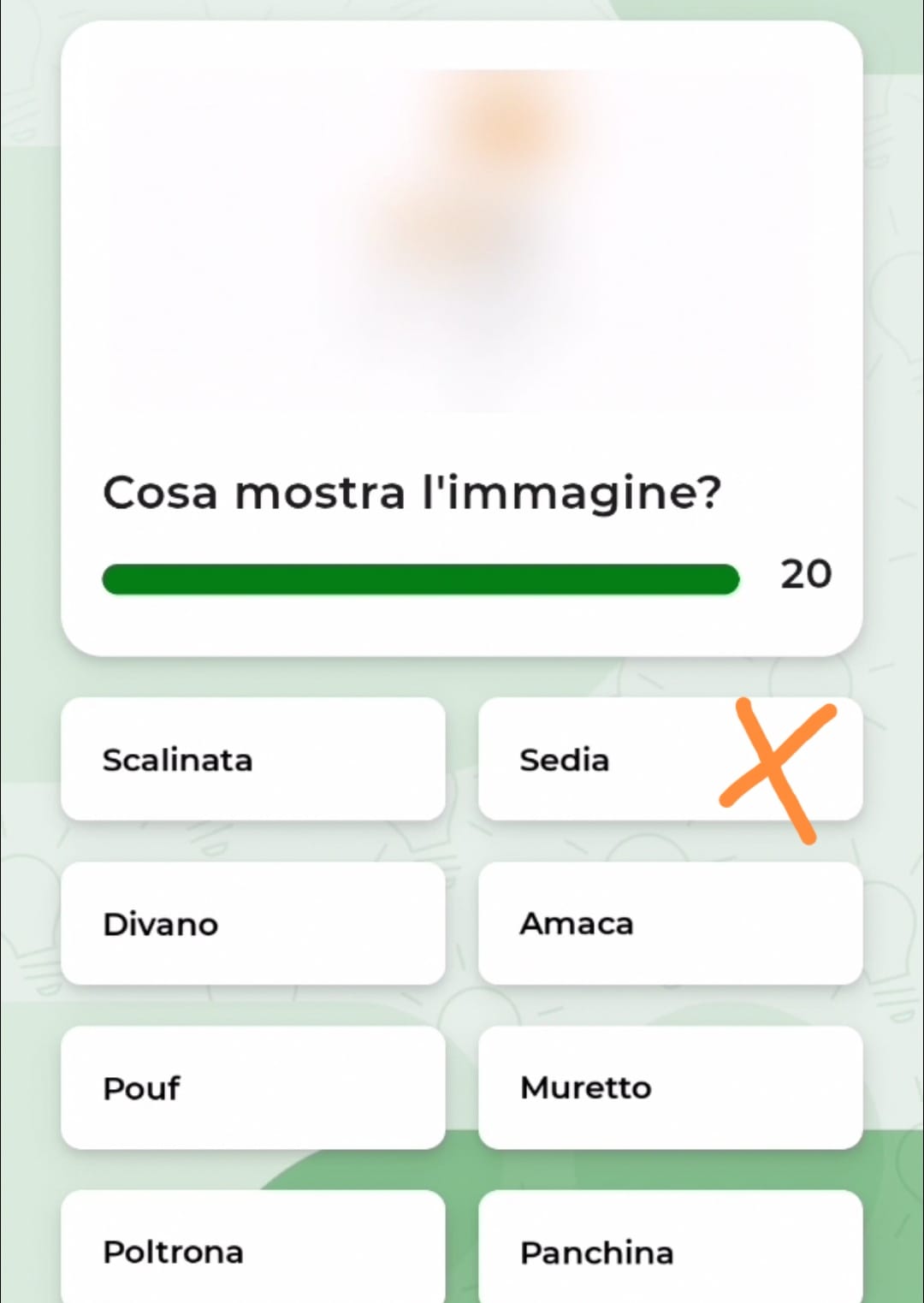Select the armchair answer, Poltrona
Screen dimensions: 924x1303
click(x=252, y=1251)
